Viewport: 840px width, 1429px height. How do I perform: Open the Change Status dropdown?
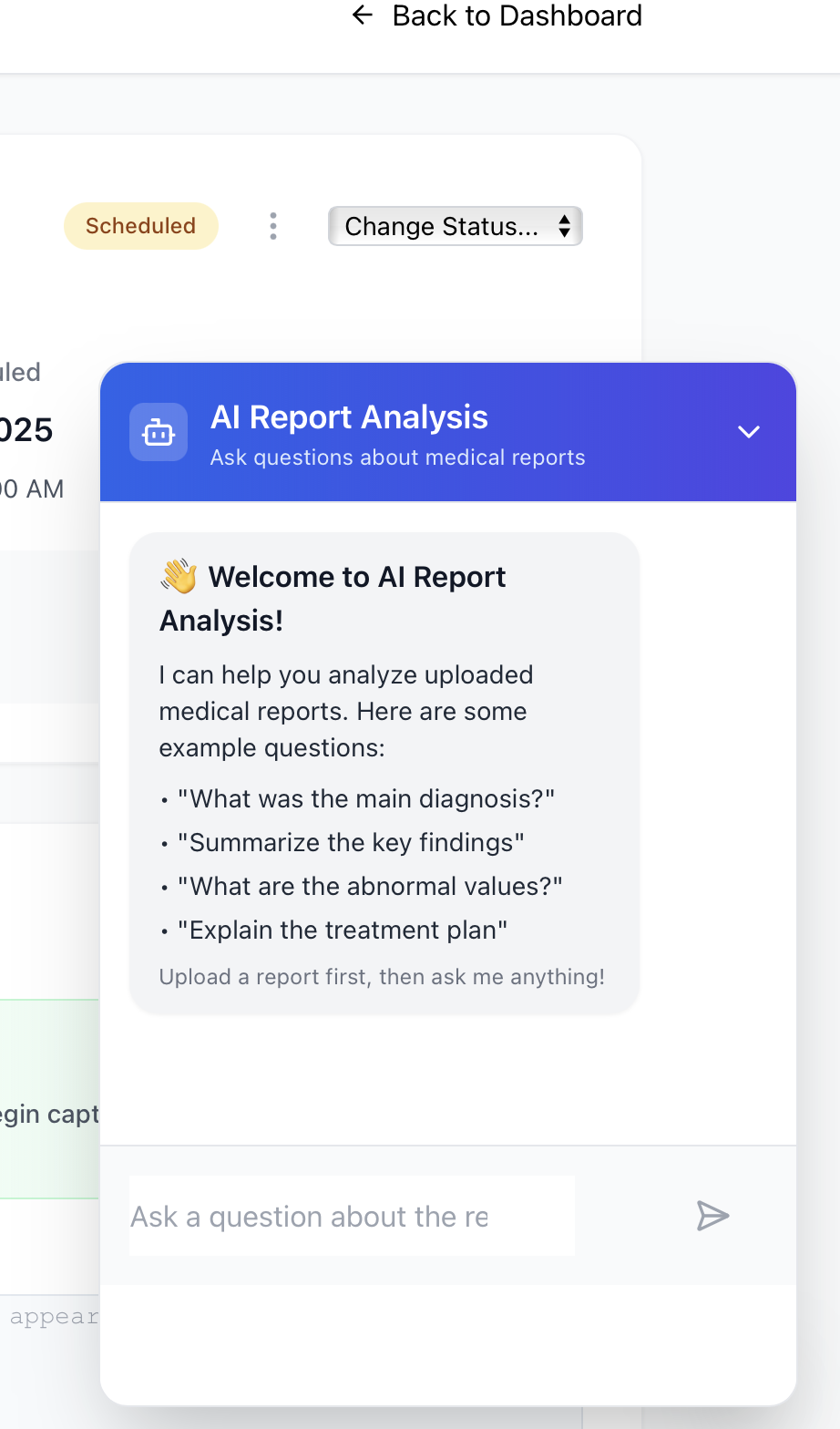454,226
